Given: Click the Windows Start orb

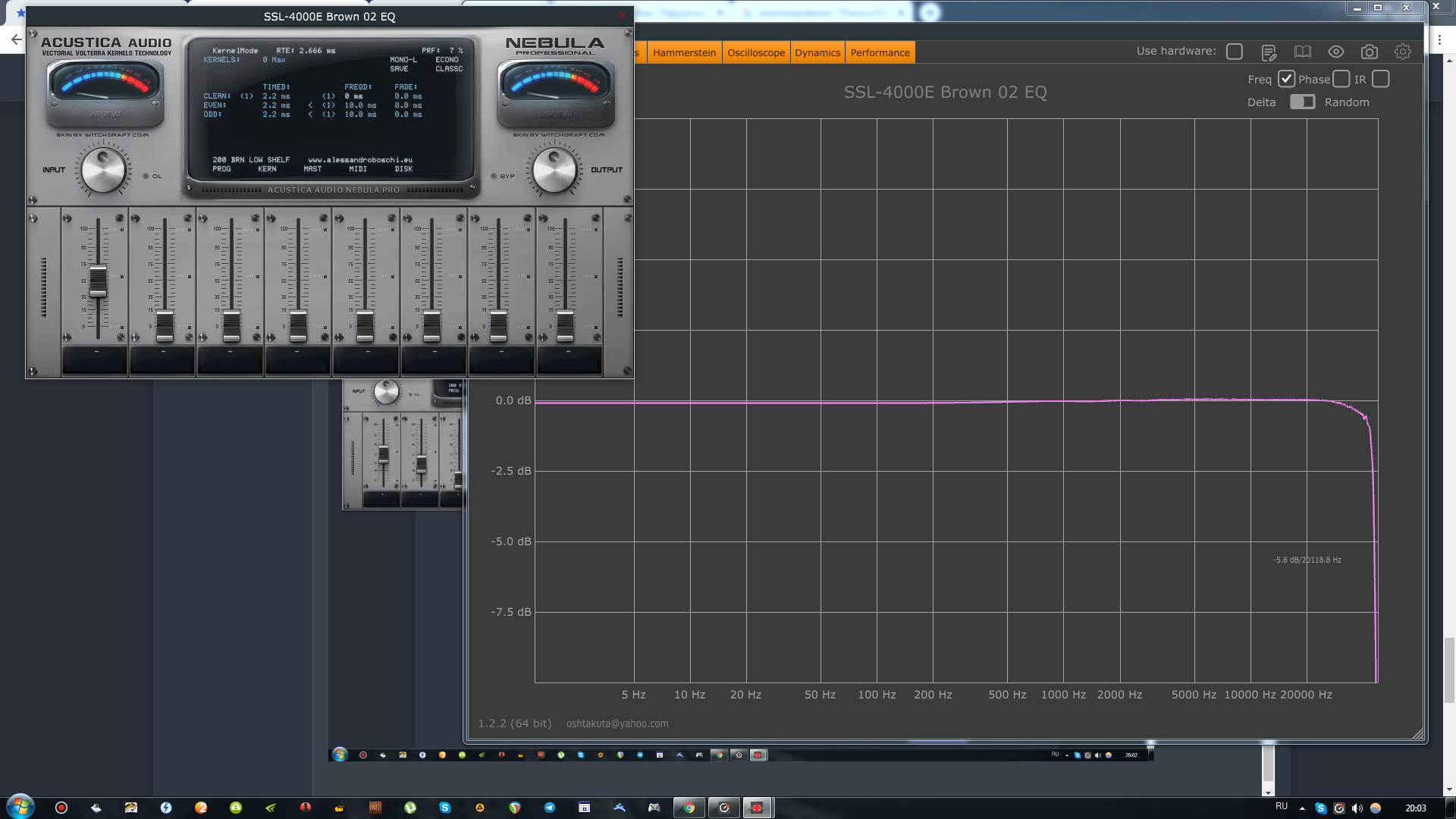Looking at the screenshot, I should (x=20, y=807).
